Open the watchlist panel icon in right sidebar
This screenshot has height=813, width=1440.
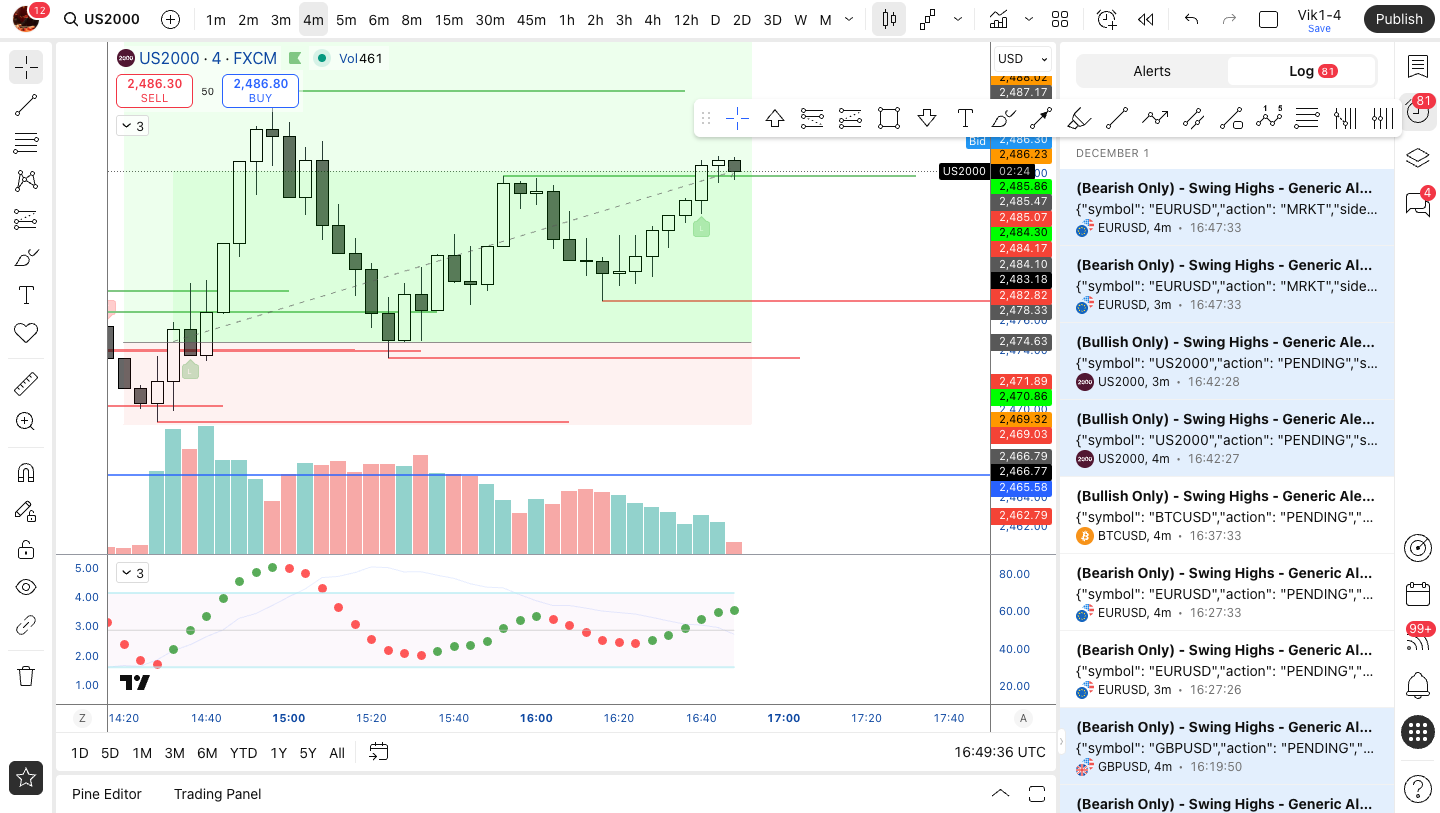(1417, 67)
